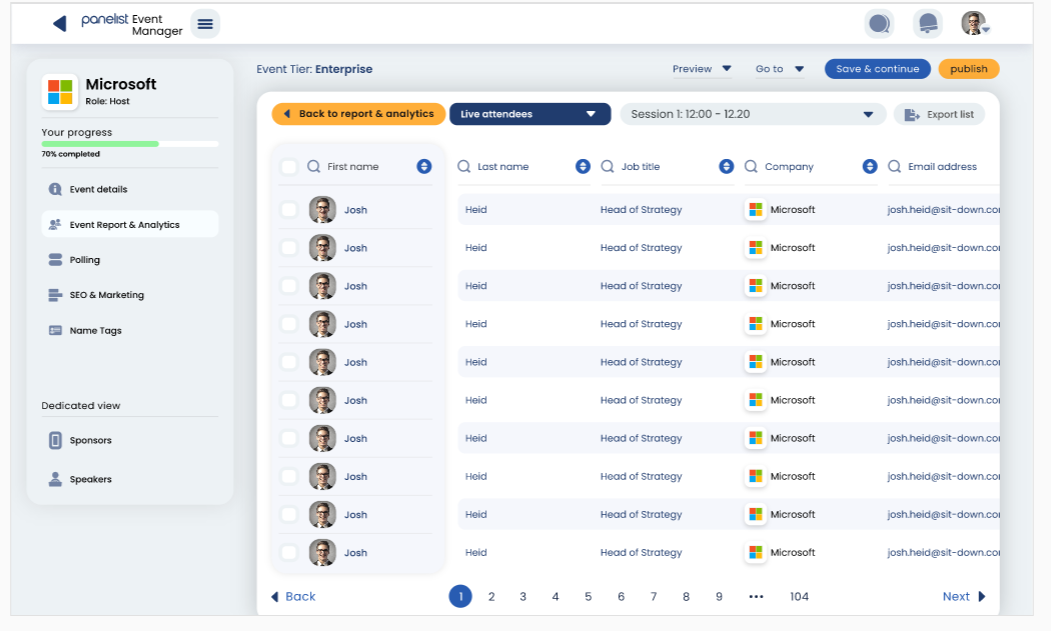Screen dimensions: 1051x631
Task: Click the attendee photo in the first row
Action: tap(322, 210)
